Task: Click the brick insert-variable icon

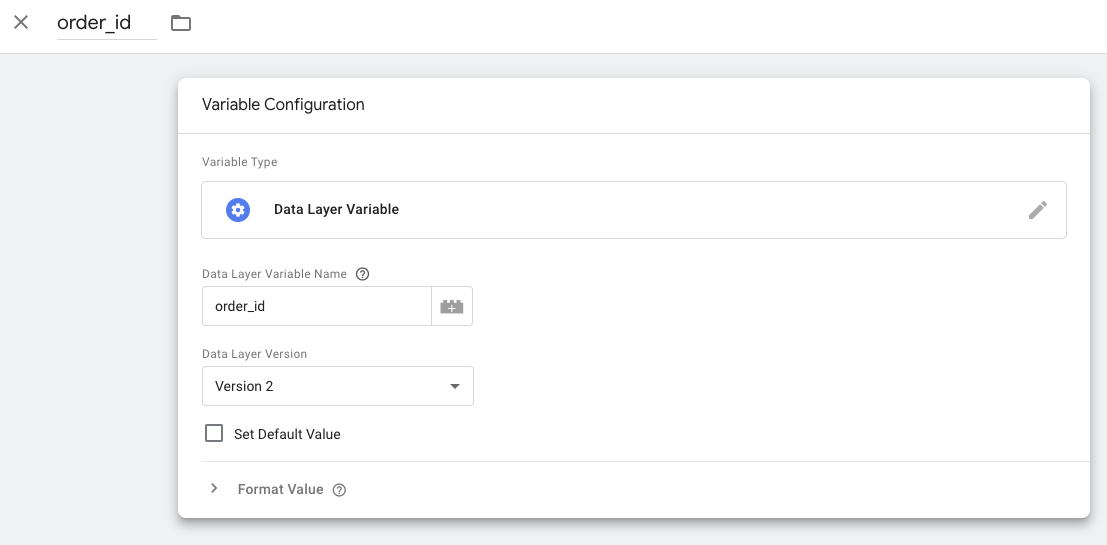Action: 452,306
